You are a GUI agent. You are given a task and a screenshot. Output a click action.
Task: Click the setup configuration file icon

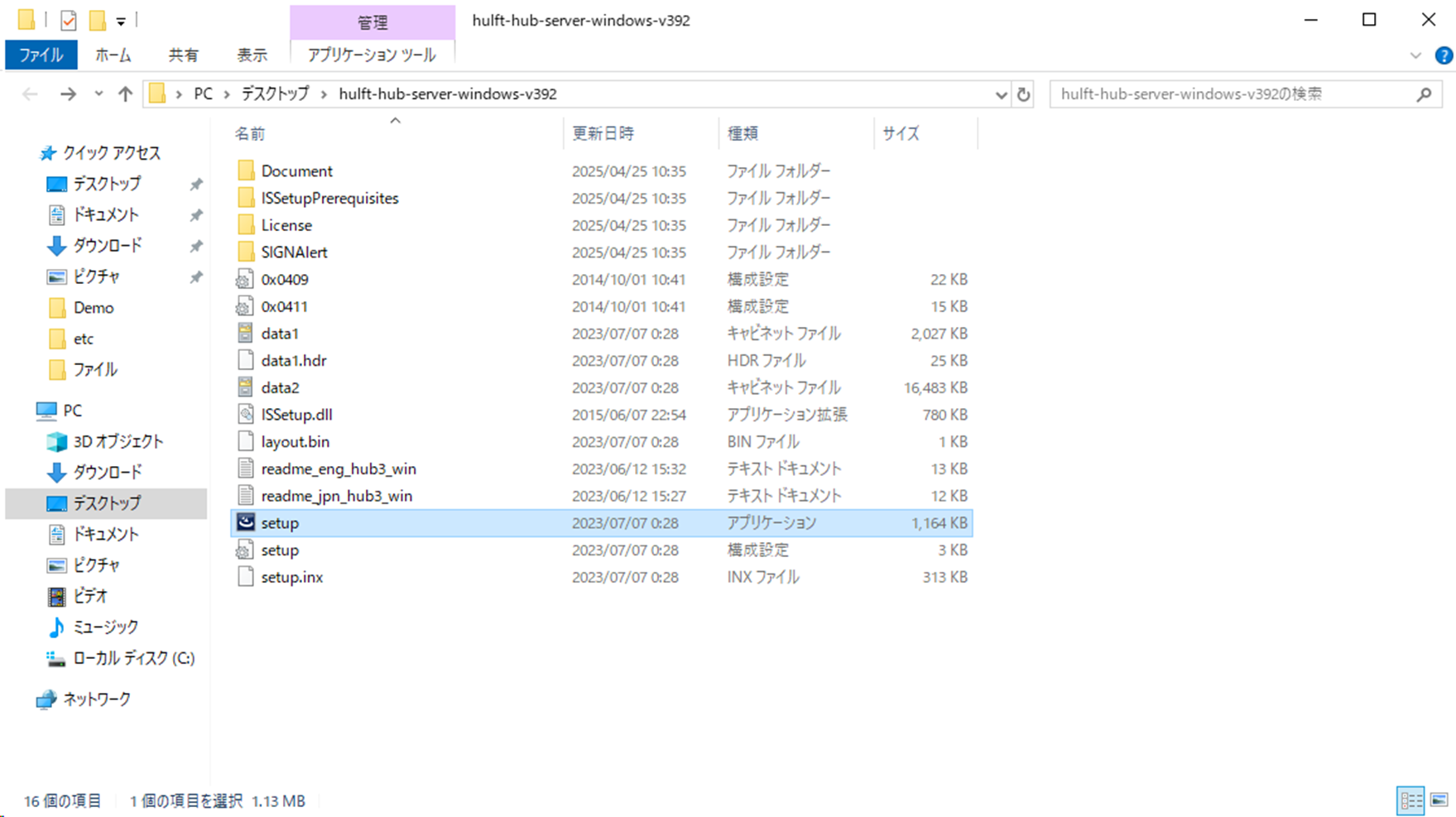tap(245, 550)
